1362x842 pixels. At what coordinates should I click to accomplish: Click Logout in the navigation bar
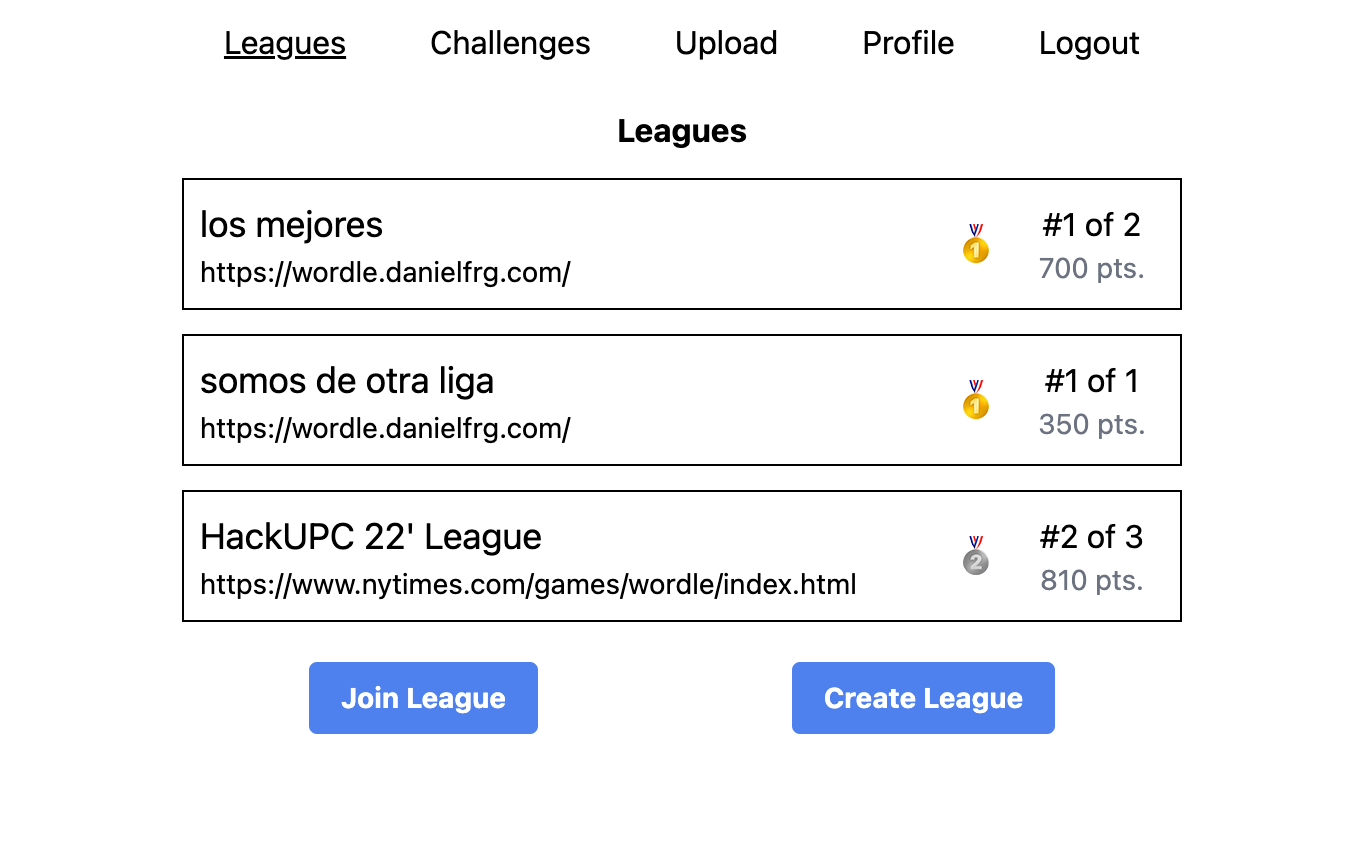click(1089, 43)
